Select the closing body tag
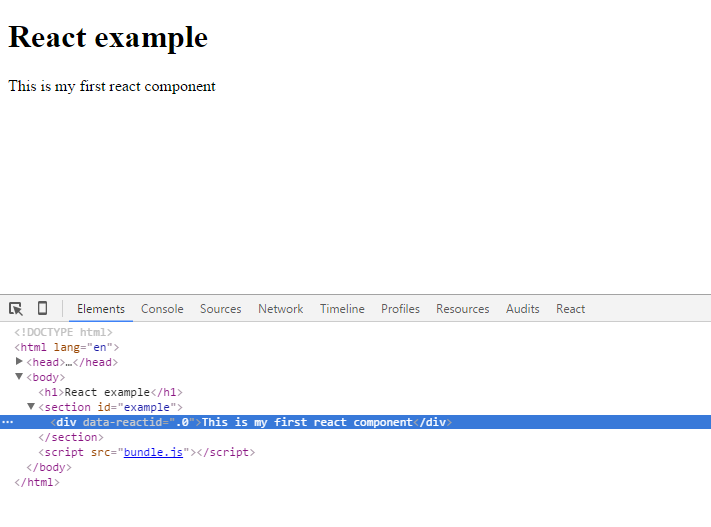Screen dimensions: 711x527 (x=49, y=467)
